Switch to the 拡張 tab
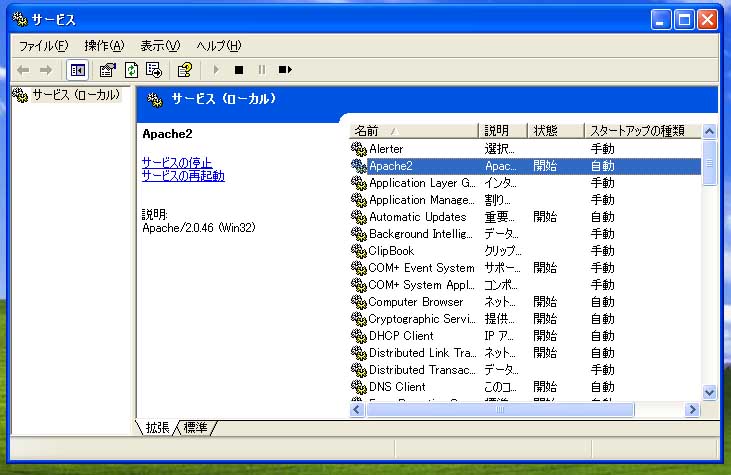 click(x=157, y=427)
